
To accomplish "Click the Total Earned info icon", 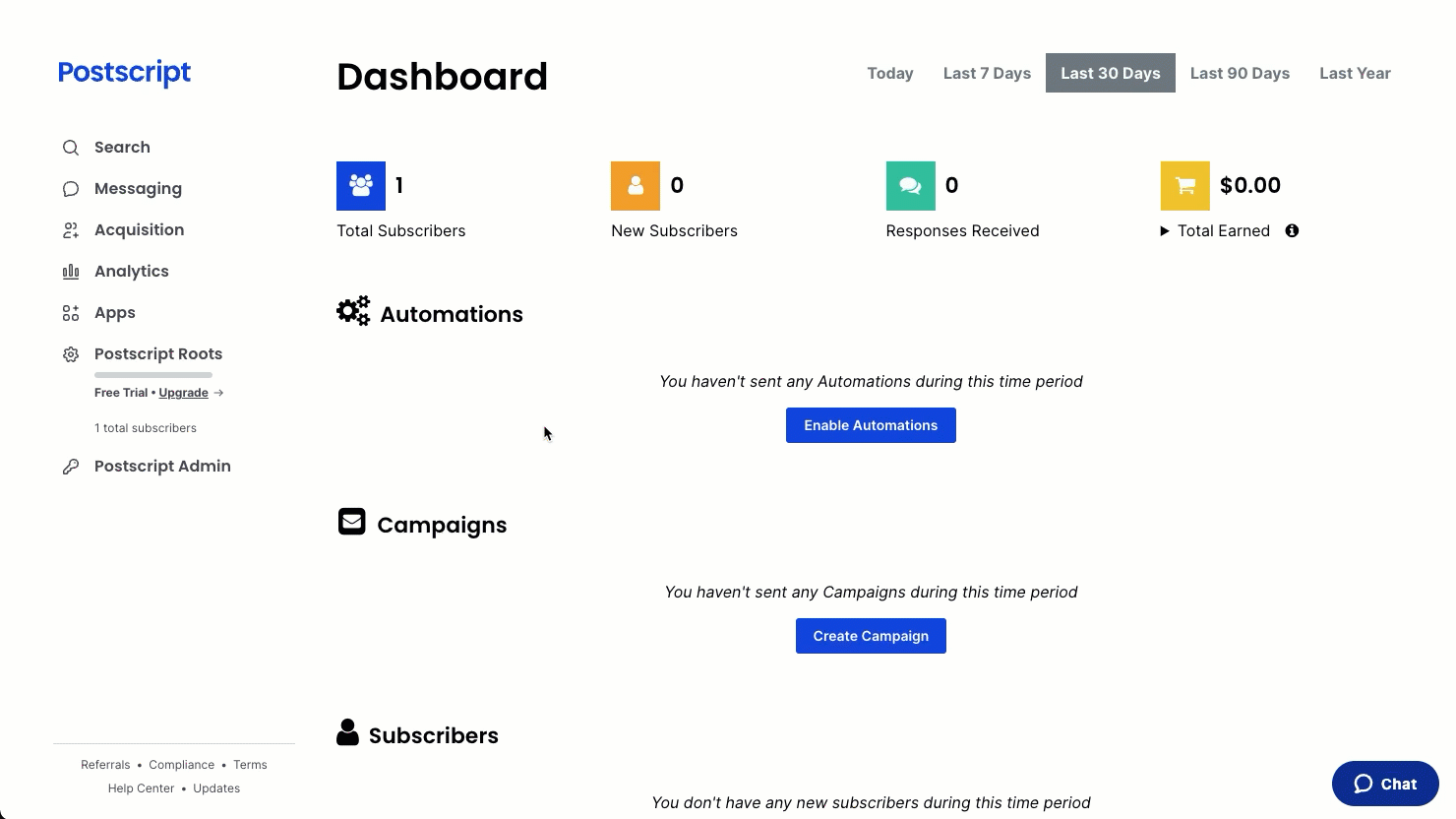I will click(x=1292, y=230).
